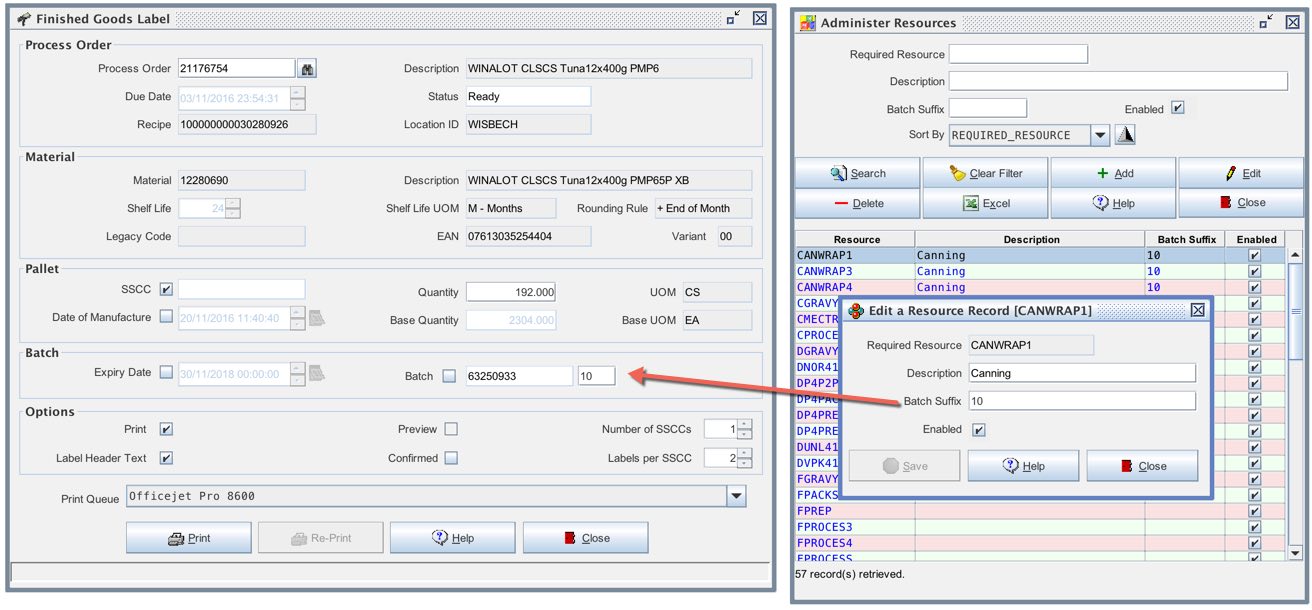
Task: Open the Date of Manufacture calendar icon
Action: click(x=317, y=318)
